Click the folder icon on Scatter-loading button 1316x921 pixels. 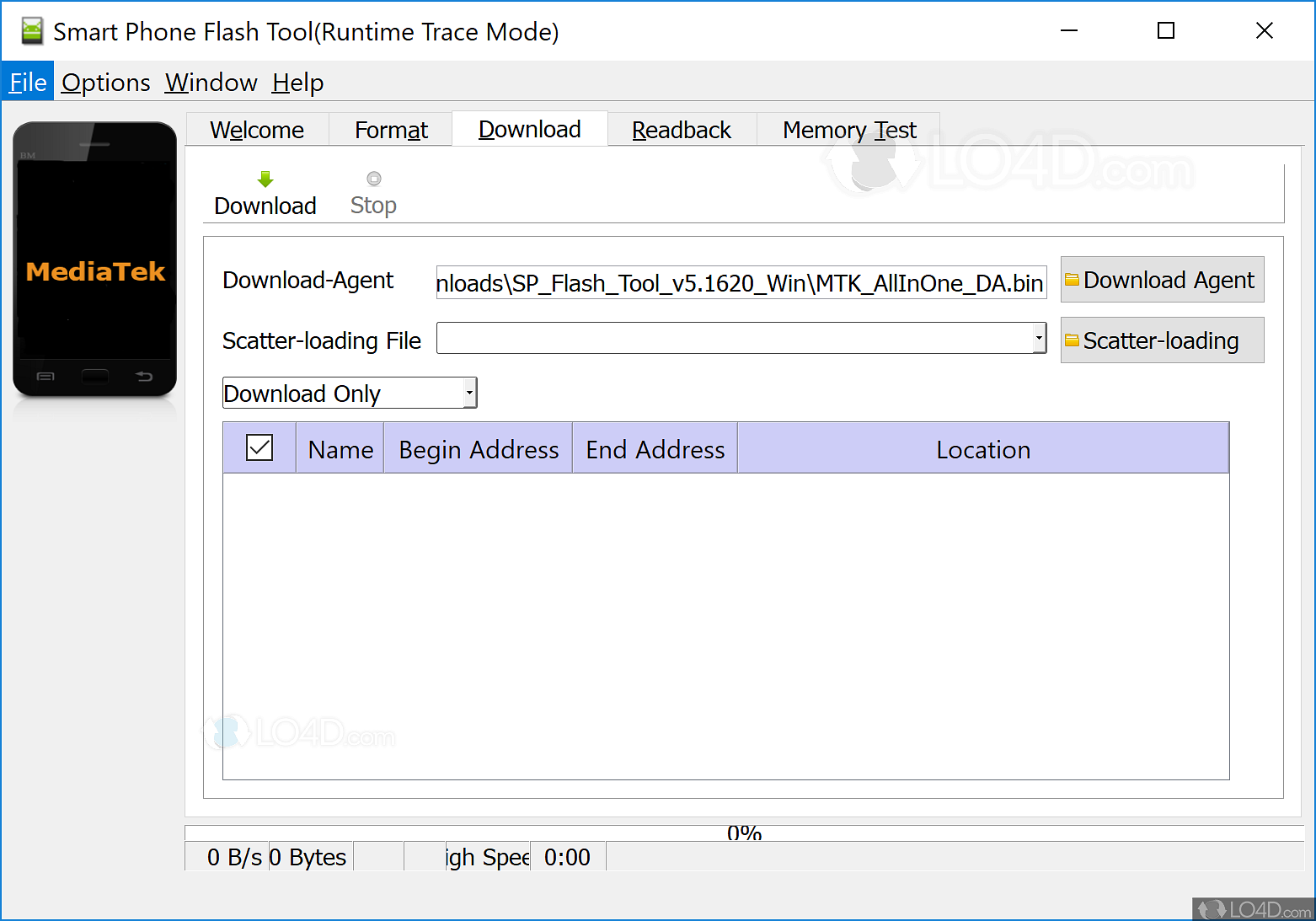coord(1072,340)
